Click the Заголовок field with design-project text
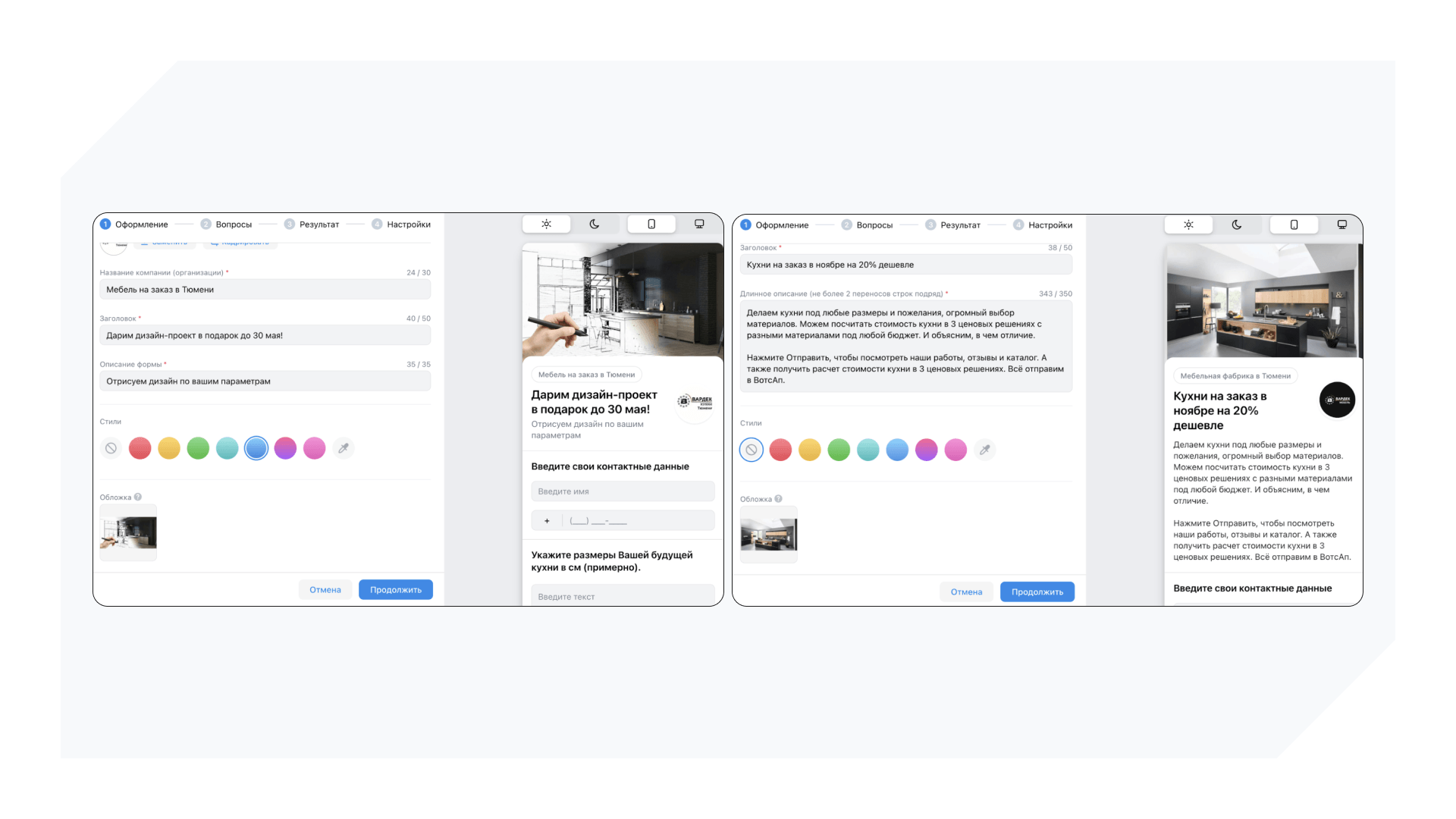The width and height of the screenshot is (1456, 819). point(265,335)
